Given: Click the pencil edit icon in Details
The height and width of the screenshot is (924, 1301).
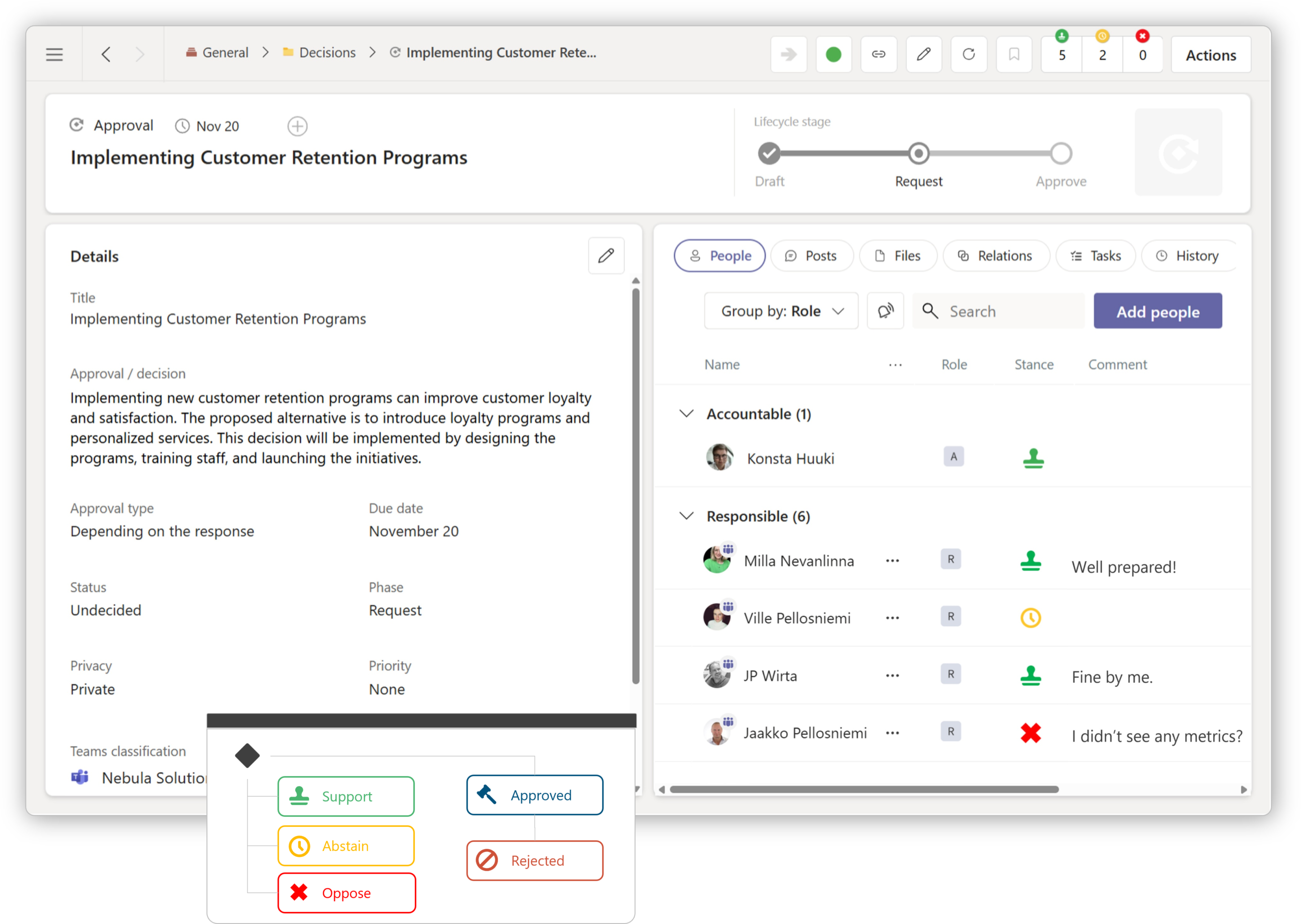Looking at the screenshot, I should tap(606, 256).
